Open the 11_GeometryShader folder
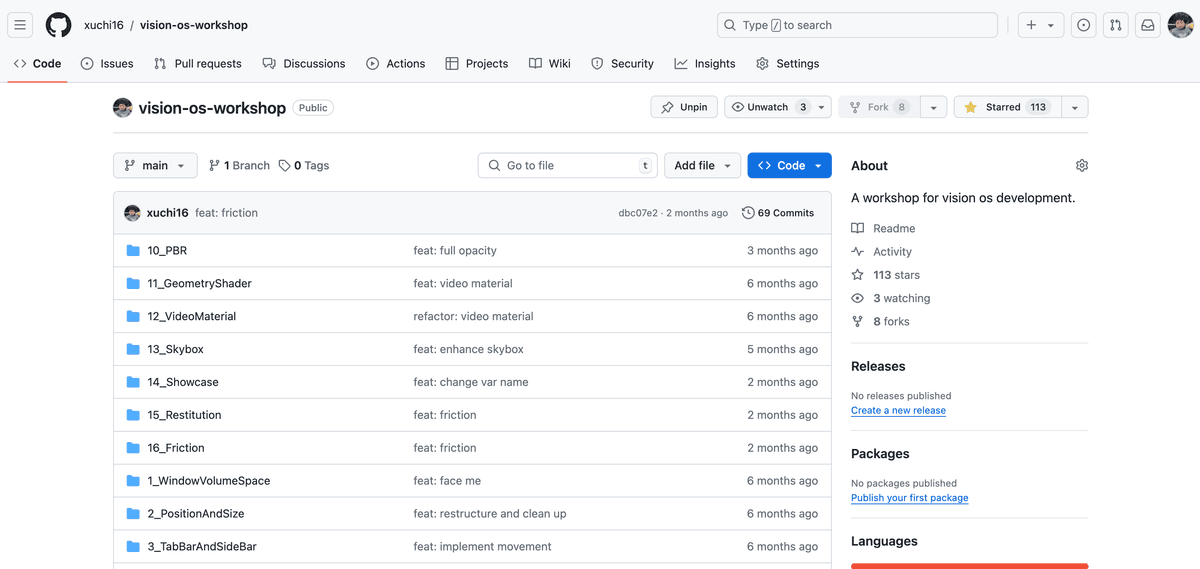The width and height of the screenshot is (1200, 569). point(199,284)
